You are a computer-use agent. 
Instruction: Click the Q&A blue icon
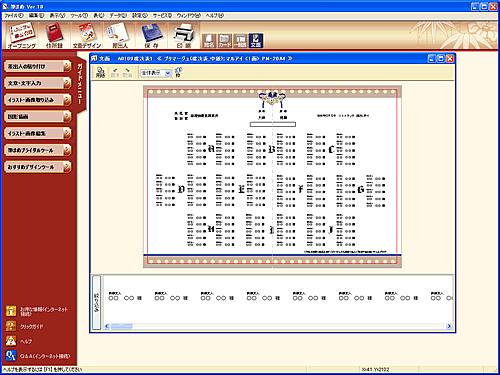(11, 356)
